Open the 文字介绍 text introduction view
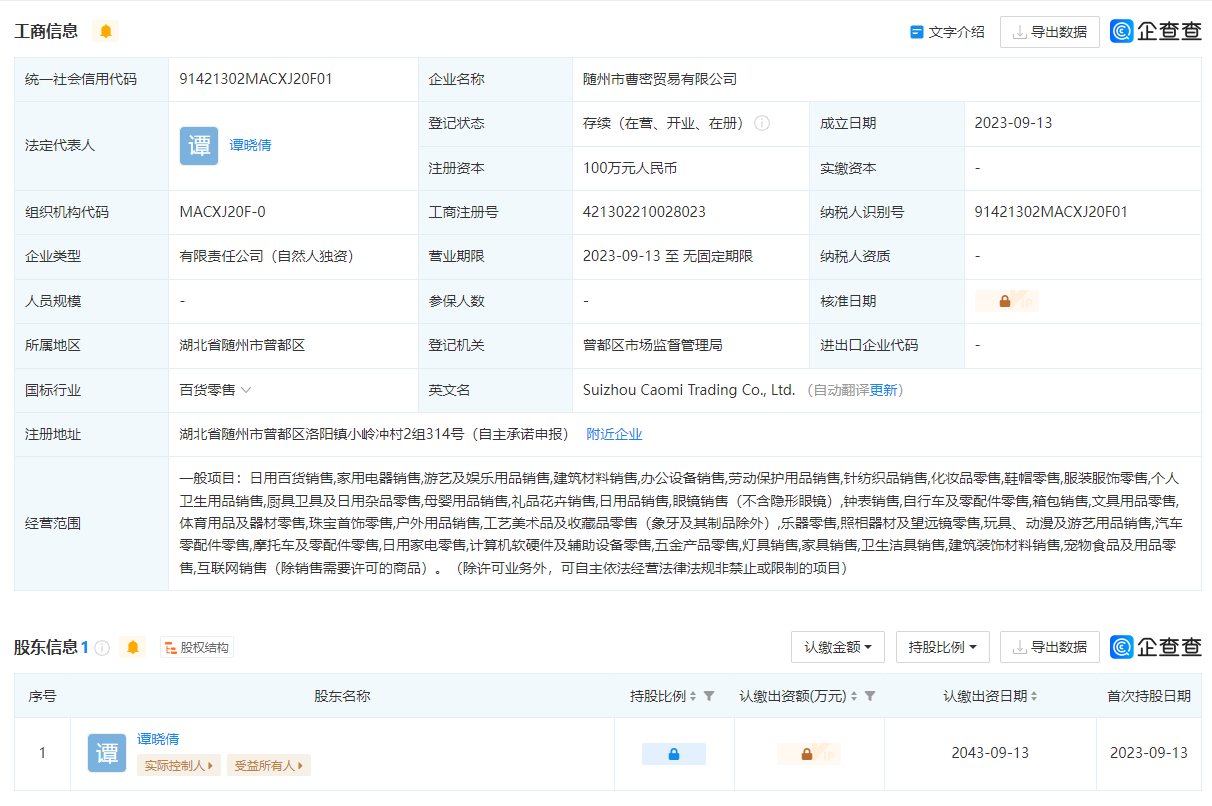 (x=946, y=32)
